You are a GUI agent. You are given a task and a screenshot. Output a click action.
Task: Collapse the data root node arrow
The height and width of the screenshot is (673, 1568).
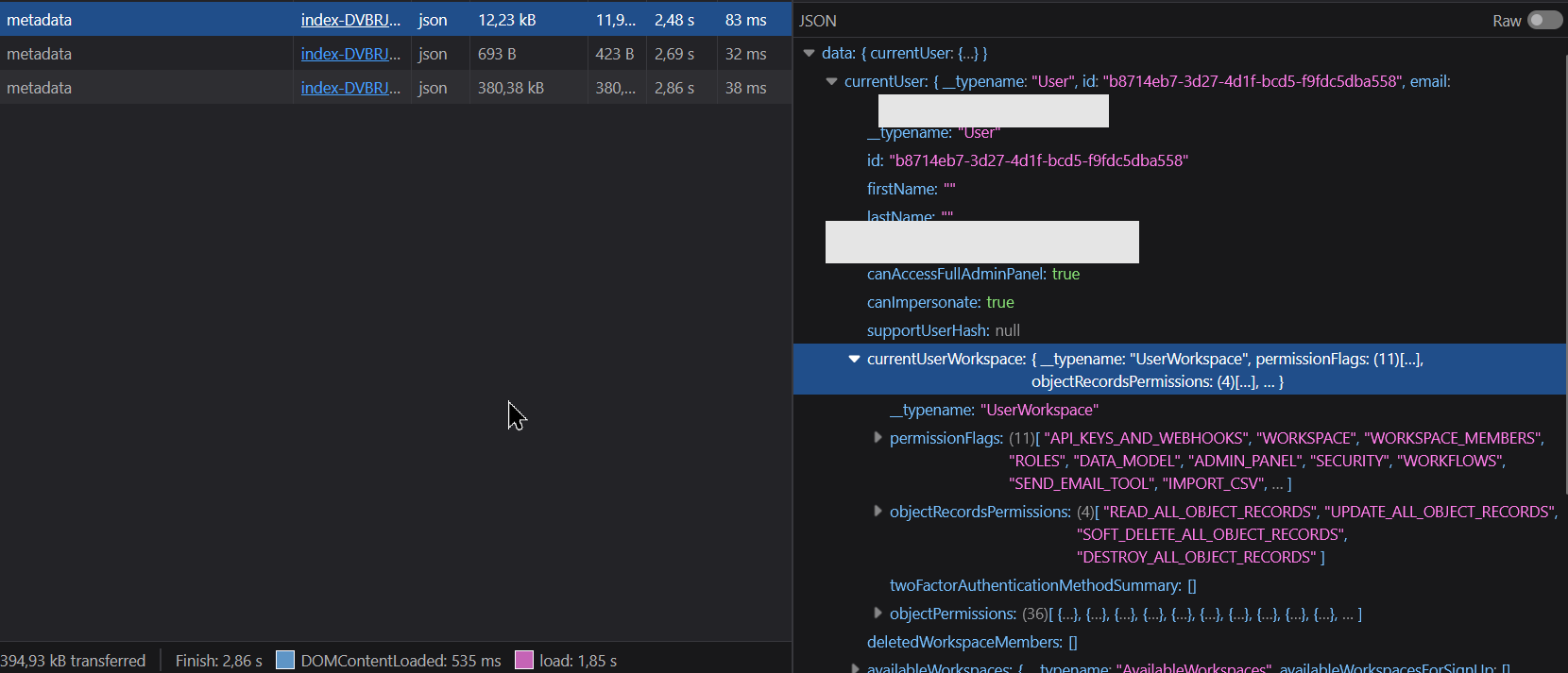coord(809,53)
